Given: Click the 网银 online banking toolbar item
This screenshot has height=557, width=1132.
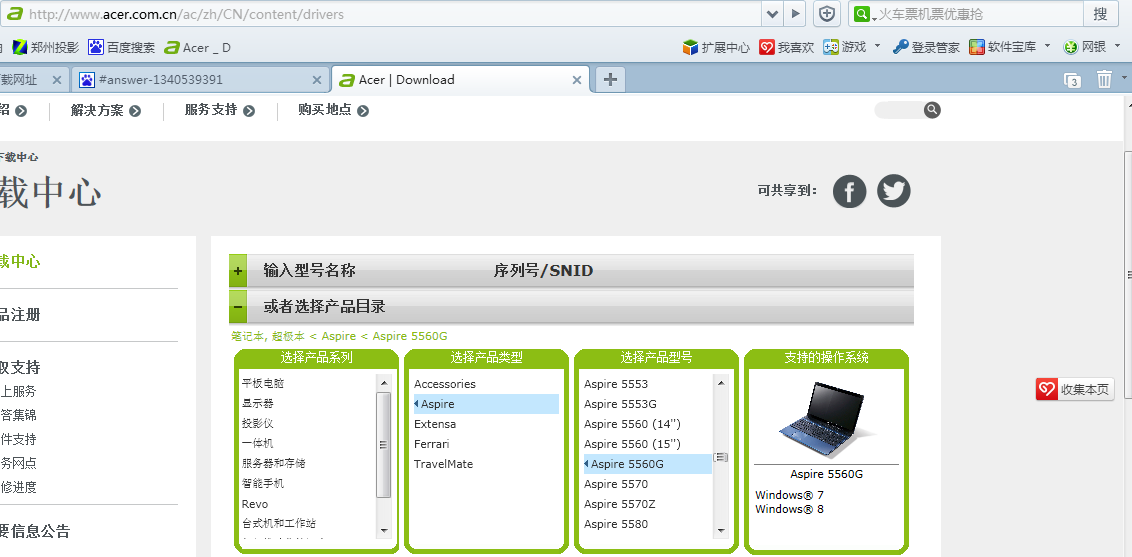Looking at the screenshot, I should [1085, 48].
